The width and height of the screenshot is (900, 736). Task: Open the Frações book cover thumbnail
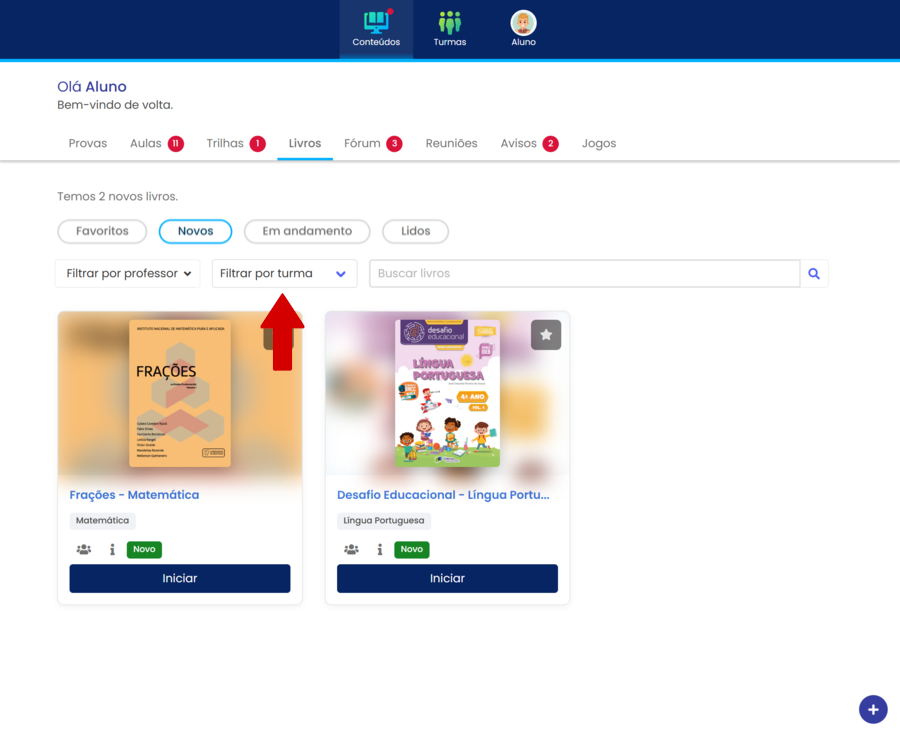pos(180,393)
